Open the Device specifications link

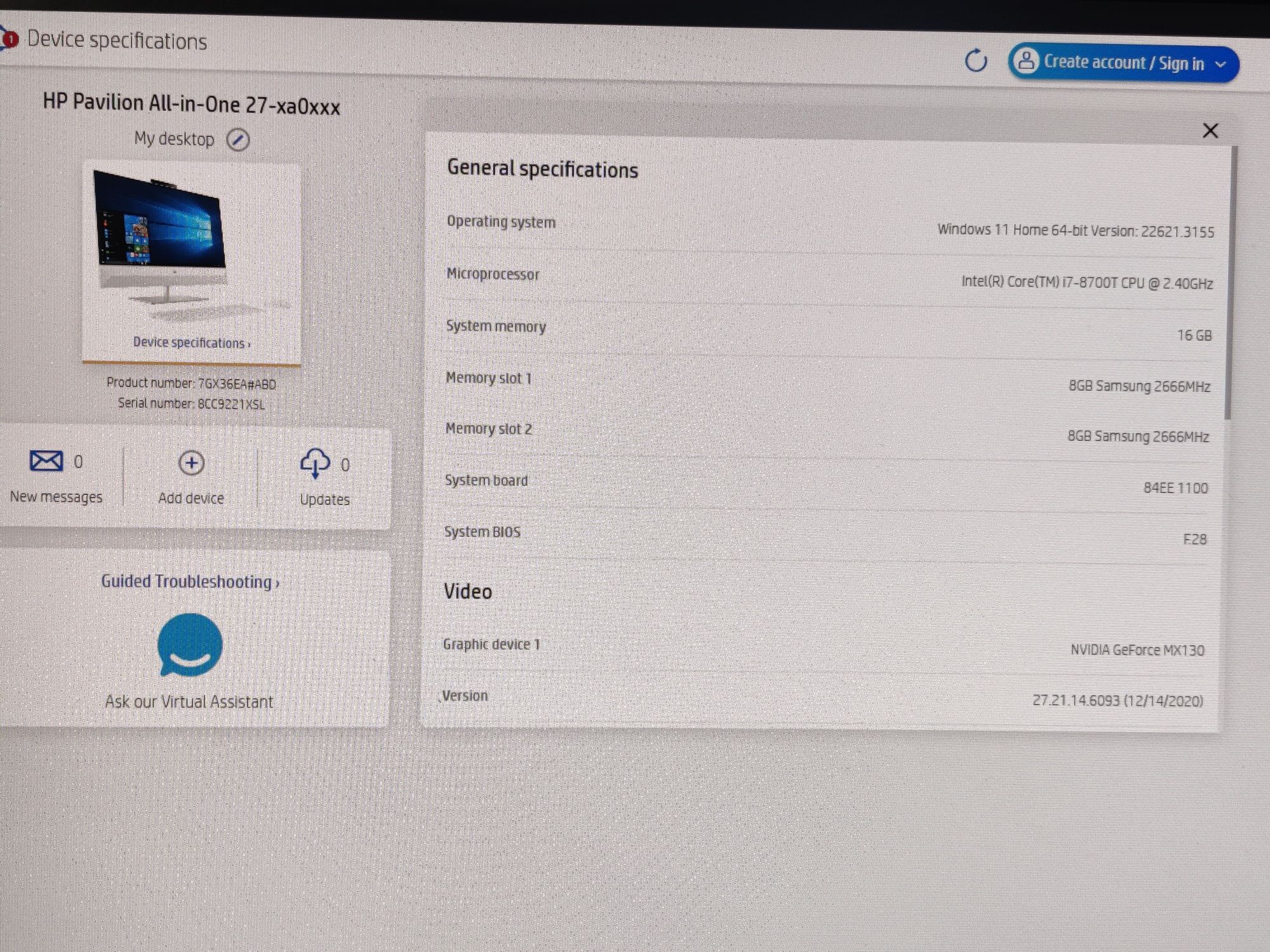click(x=192, y=343)
